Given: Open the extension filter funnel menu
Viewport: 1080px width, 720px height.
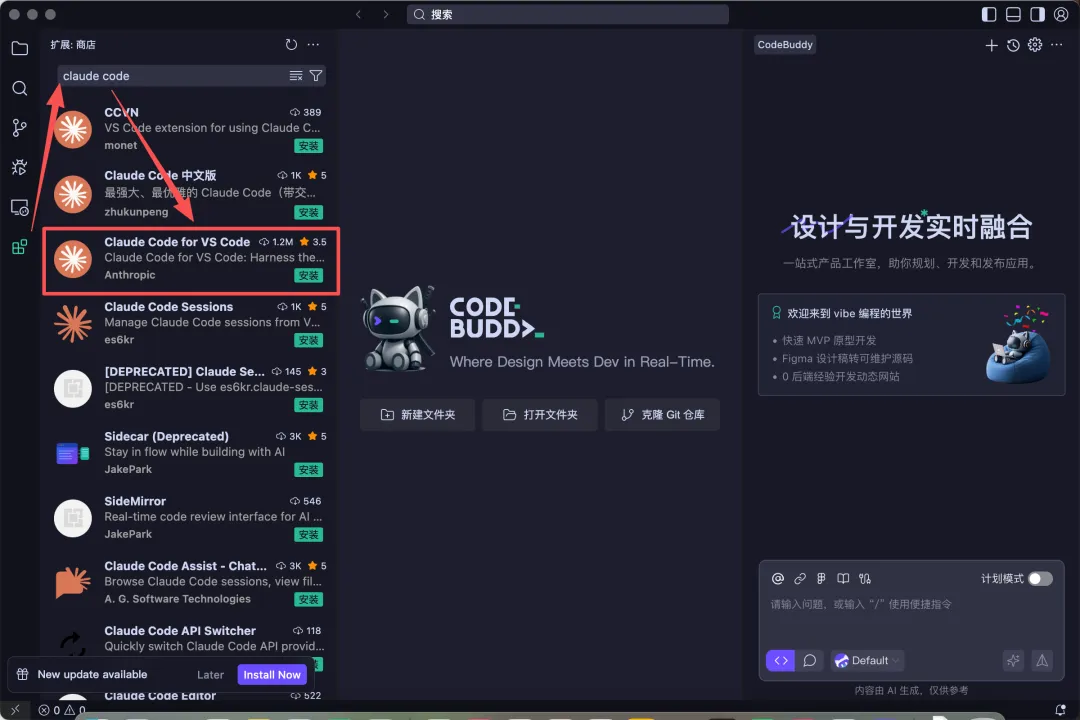Looking at the screenshot, I should (x=315, y=76).
